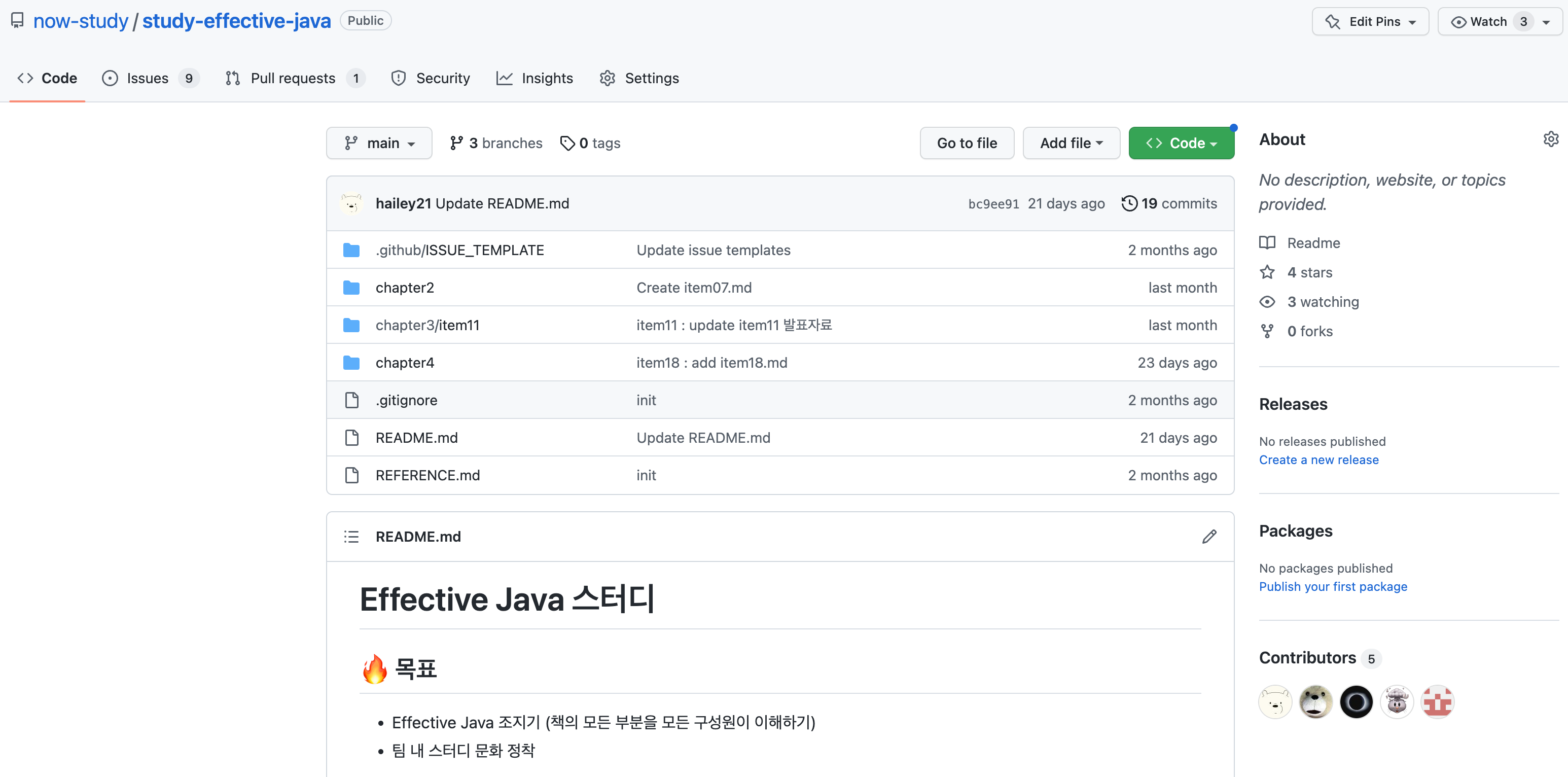
Task: Click the hailey21 commit author avatar
Action: pos(351,203)
